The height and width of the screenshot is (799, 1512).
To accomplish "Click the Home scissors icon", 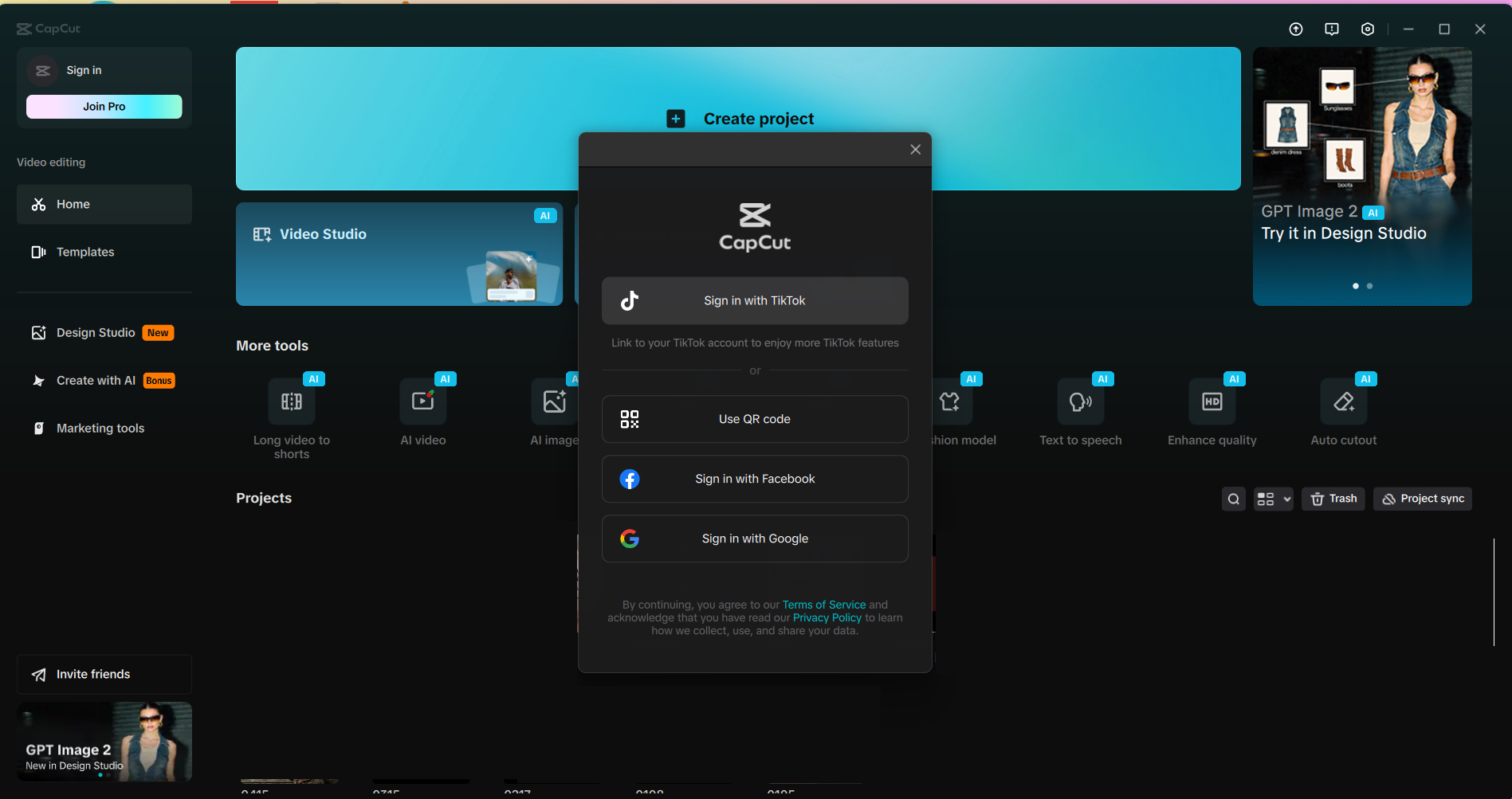I will pos(38,205).
